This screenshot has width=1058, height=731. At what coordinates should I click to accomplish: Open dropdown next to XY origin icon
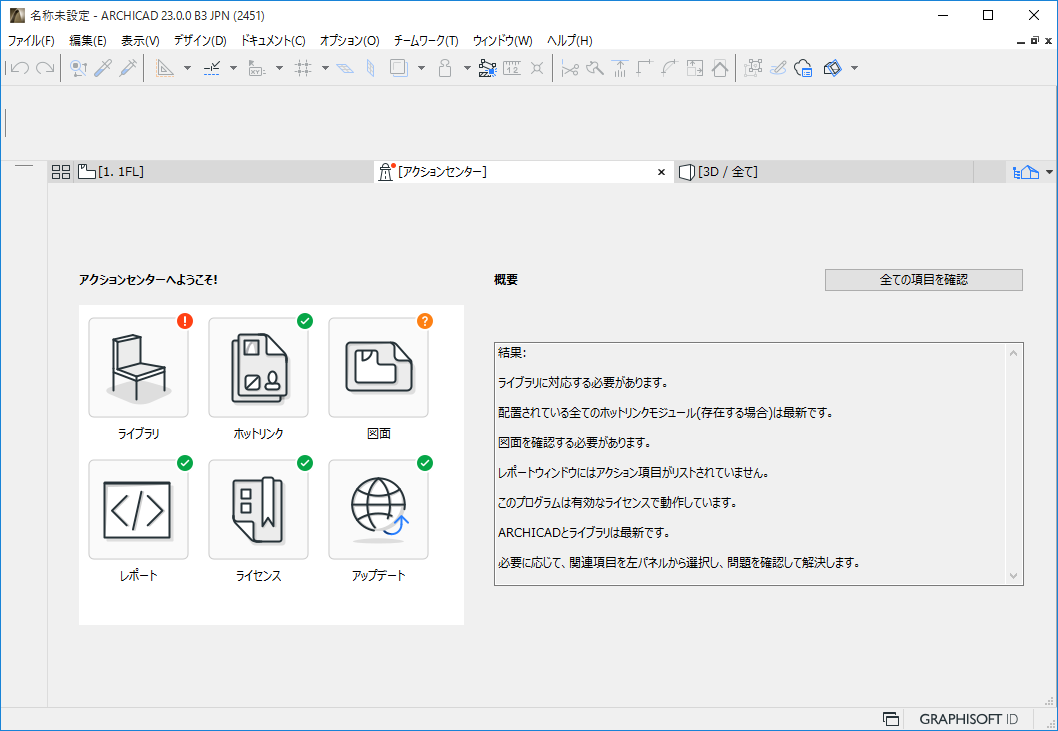point(279,68)
